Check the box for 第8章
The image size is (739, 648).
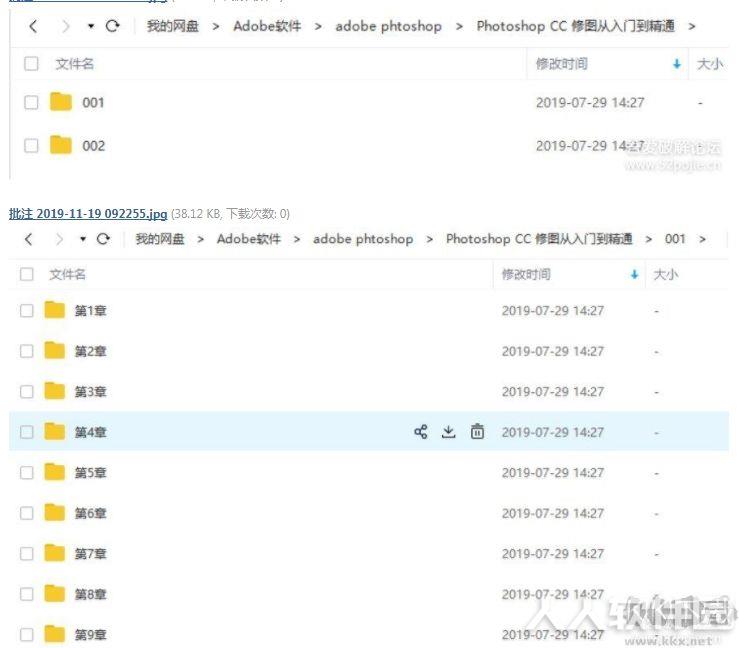pyautogui.click(x=27, y=594)
